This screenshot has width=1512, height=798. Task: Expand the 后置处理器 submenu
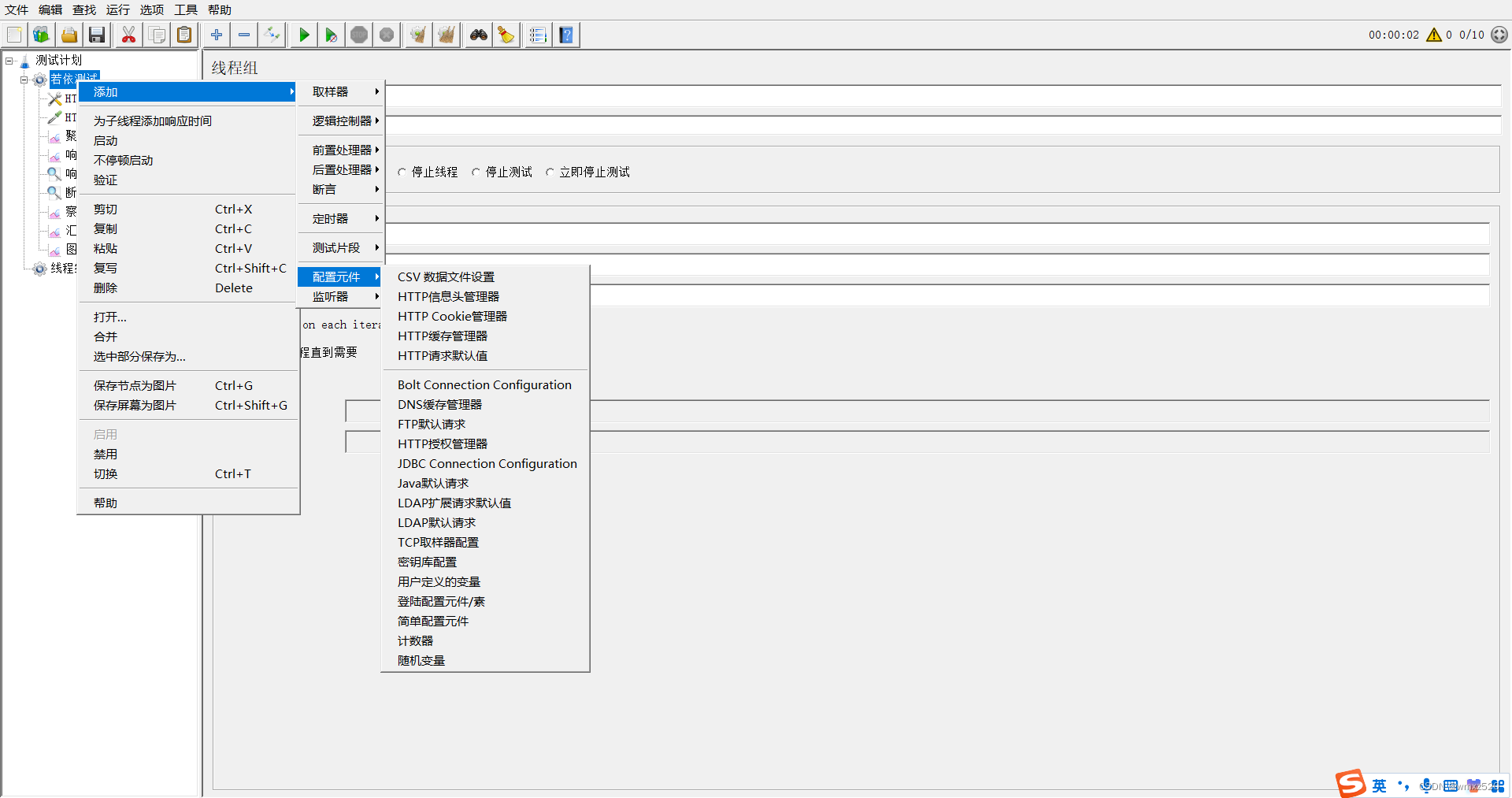(x=342, y=169)
